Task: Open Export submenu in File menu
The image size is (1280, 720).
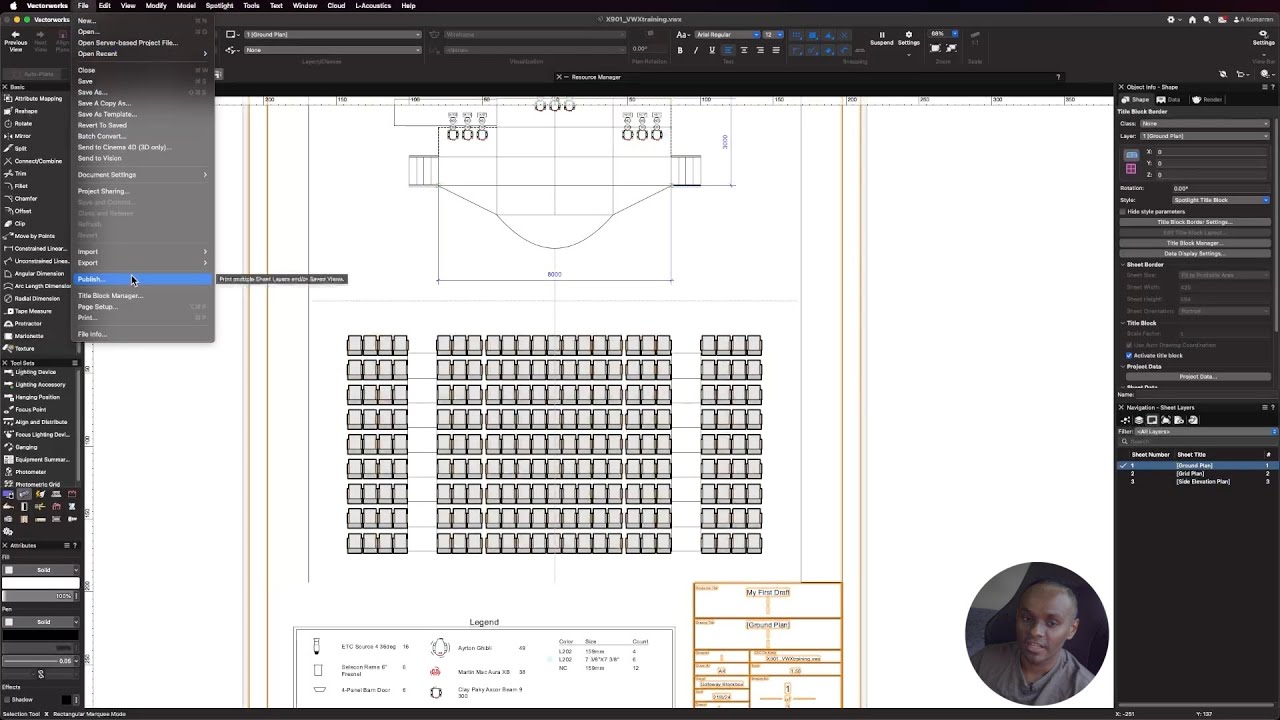Action: (x=144, y=263)
